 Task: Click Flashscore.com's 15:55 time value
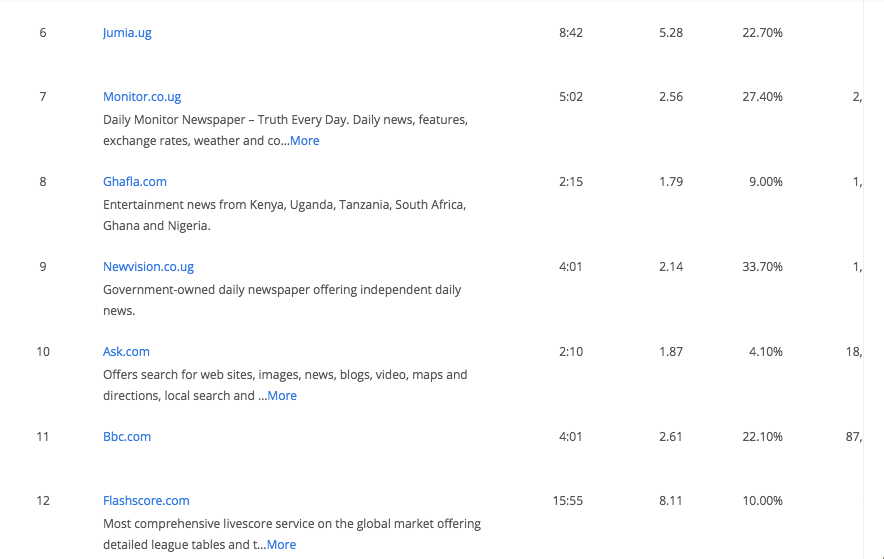tap(567, 501)
